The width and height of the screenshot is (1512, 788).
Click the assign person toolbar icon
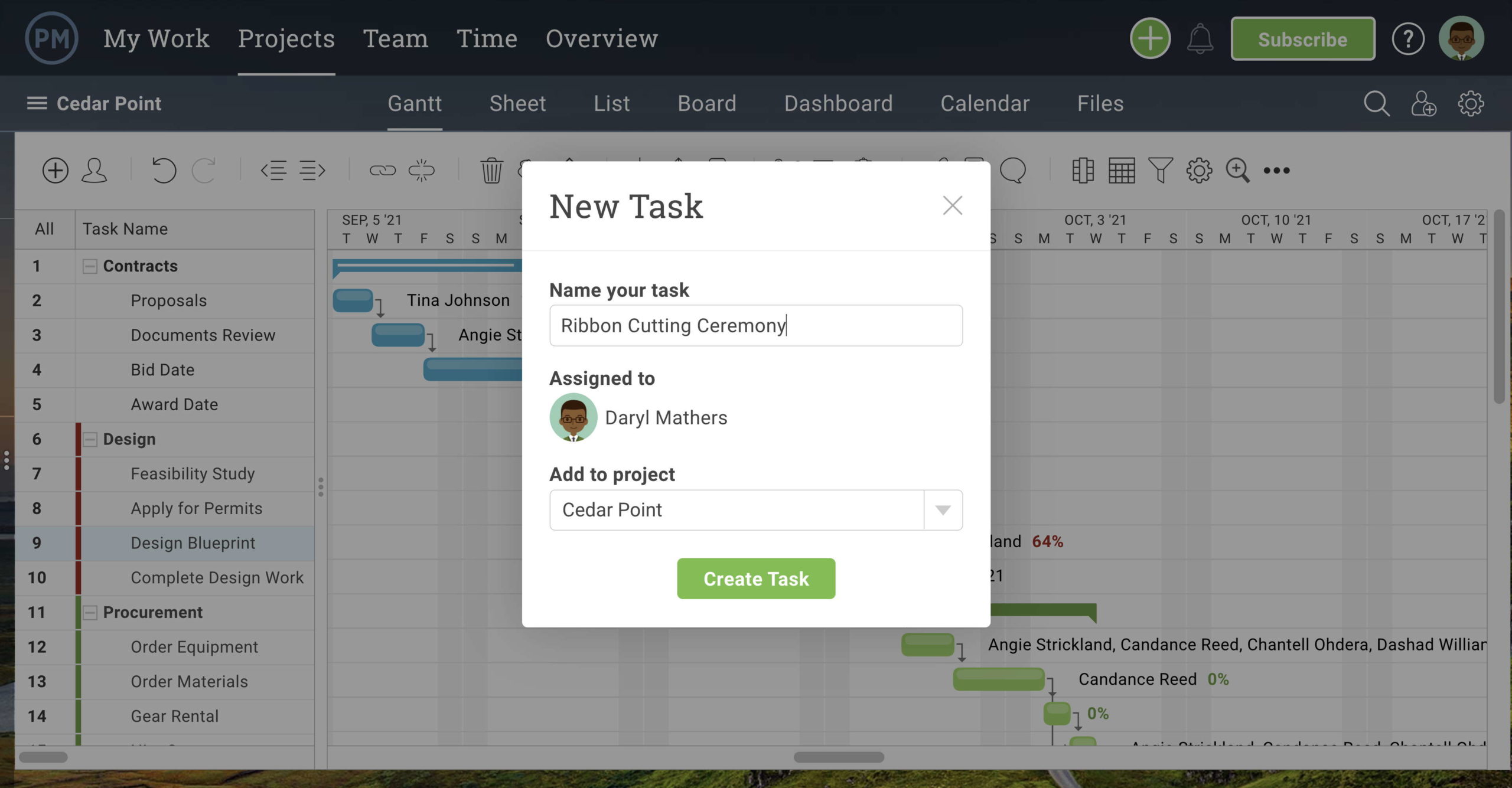click(94, 171)
